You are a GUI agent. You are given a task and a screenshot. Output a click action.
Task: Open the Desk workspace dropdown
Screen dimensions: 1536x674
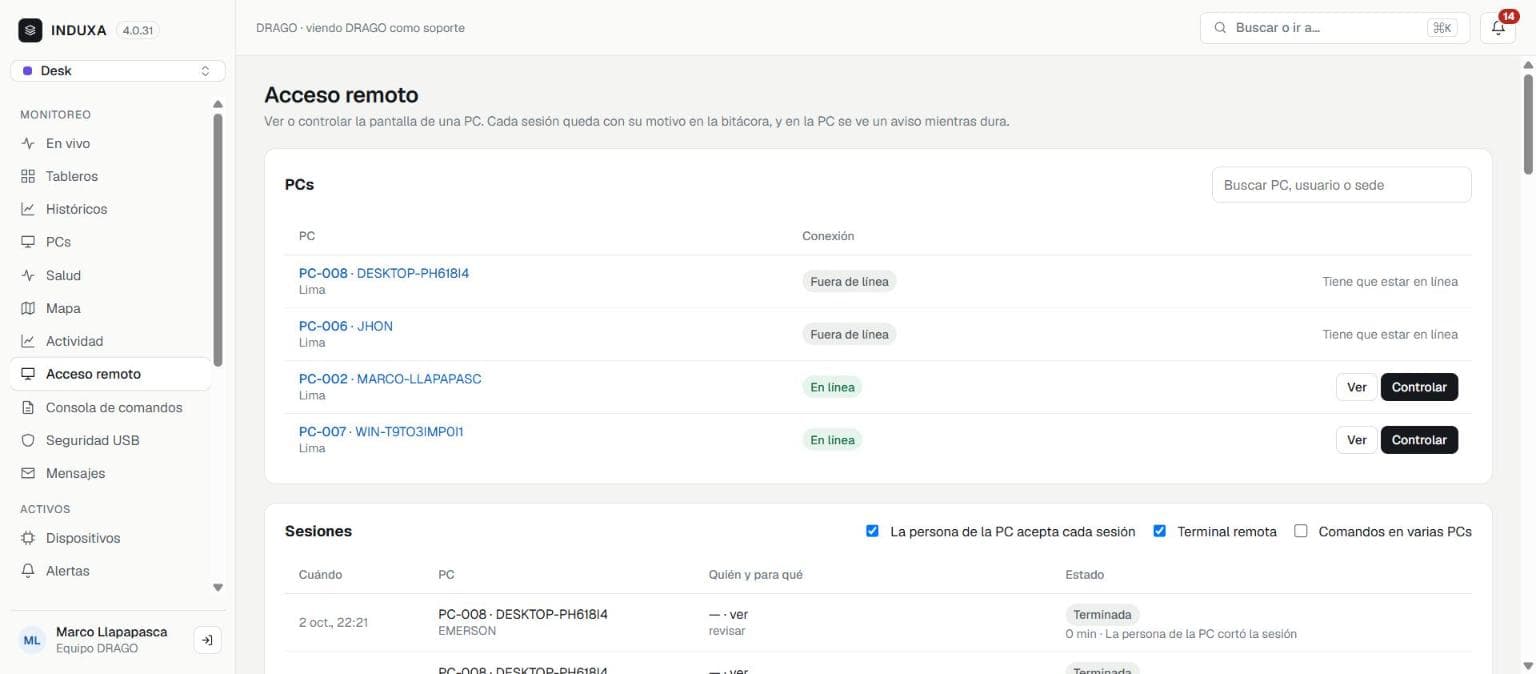(118, 71)
